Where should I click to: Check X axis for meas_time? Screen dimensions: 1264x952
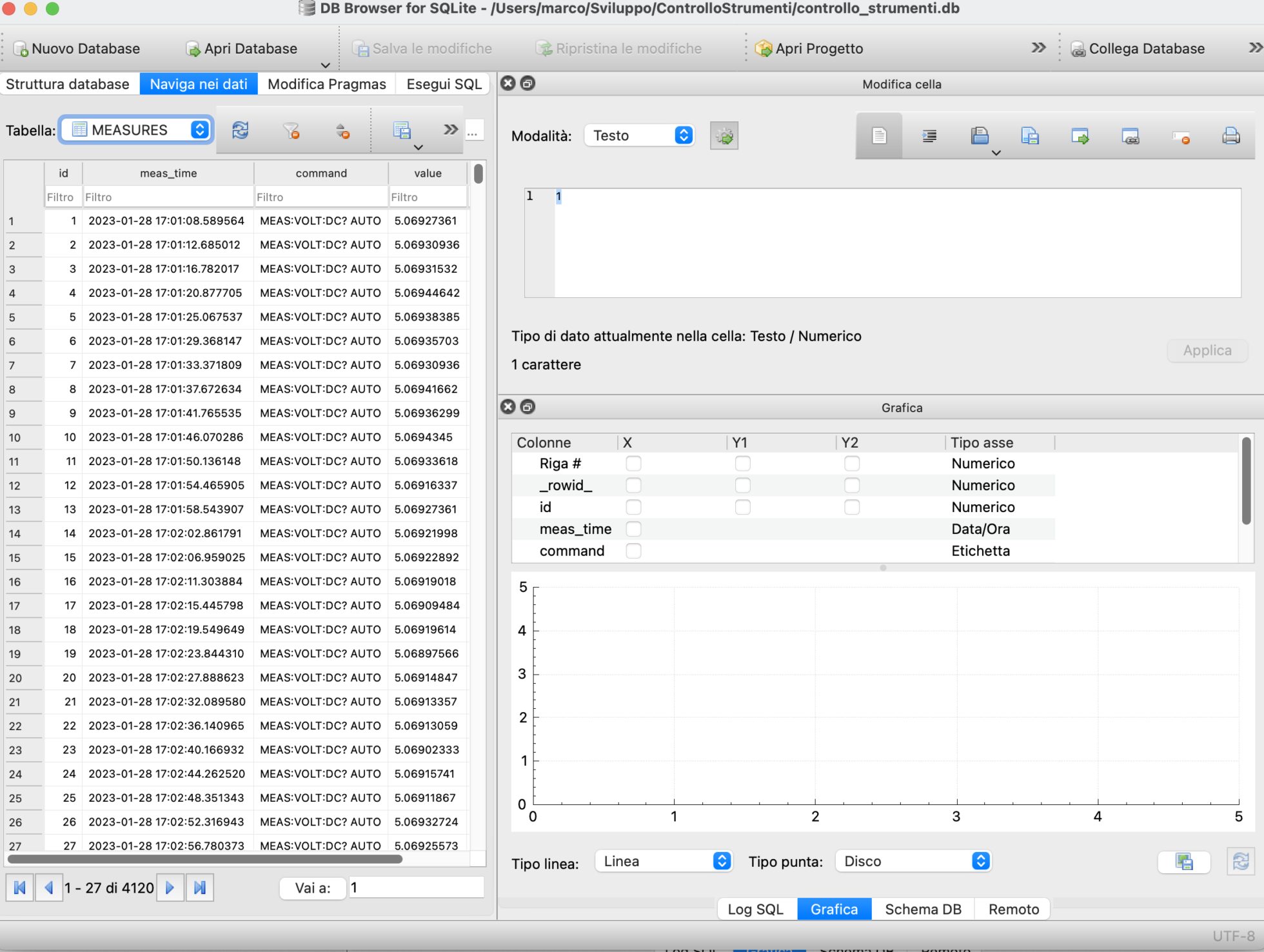634,529
